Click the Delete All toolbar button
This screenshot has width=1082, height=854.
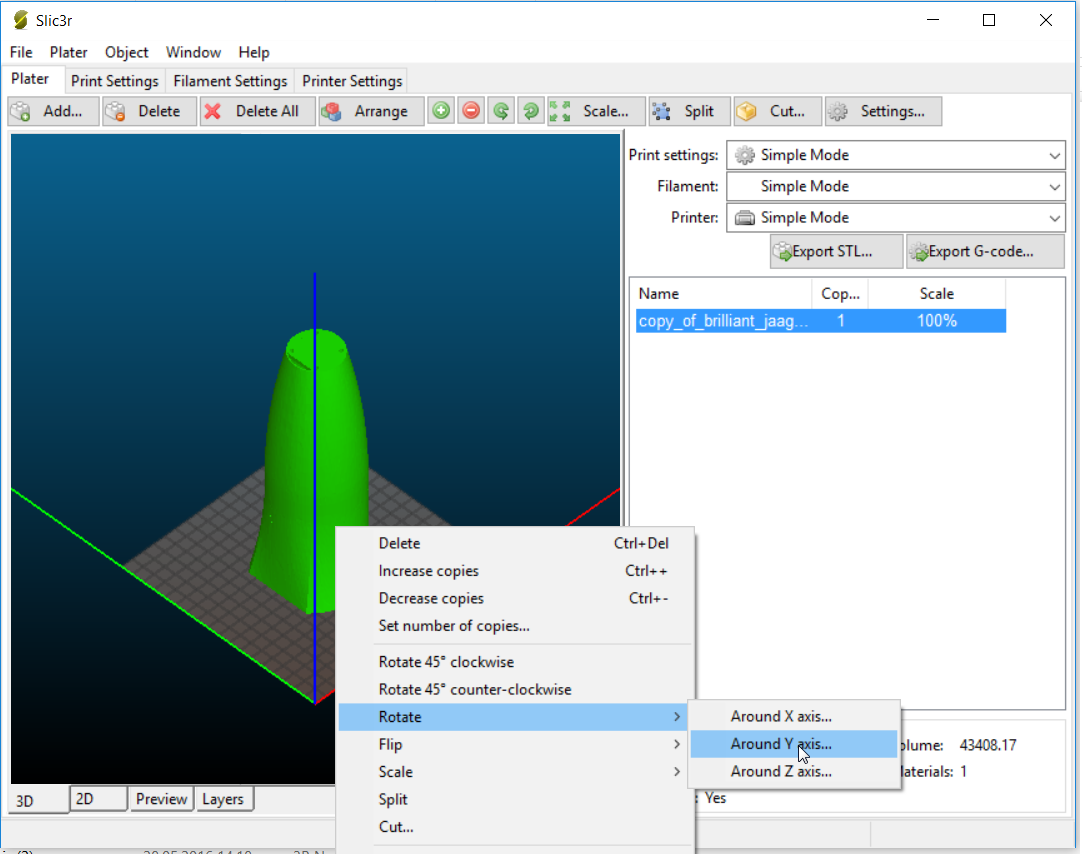(x=257, y=111)
